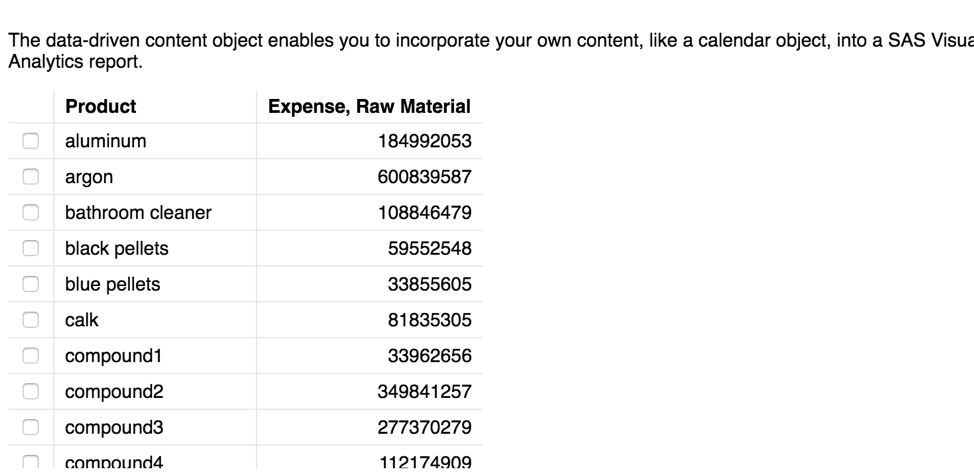Mark the compound1 checkbox
This screenshot has height=474, width=974.
pos(30,357)
